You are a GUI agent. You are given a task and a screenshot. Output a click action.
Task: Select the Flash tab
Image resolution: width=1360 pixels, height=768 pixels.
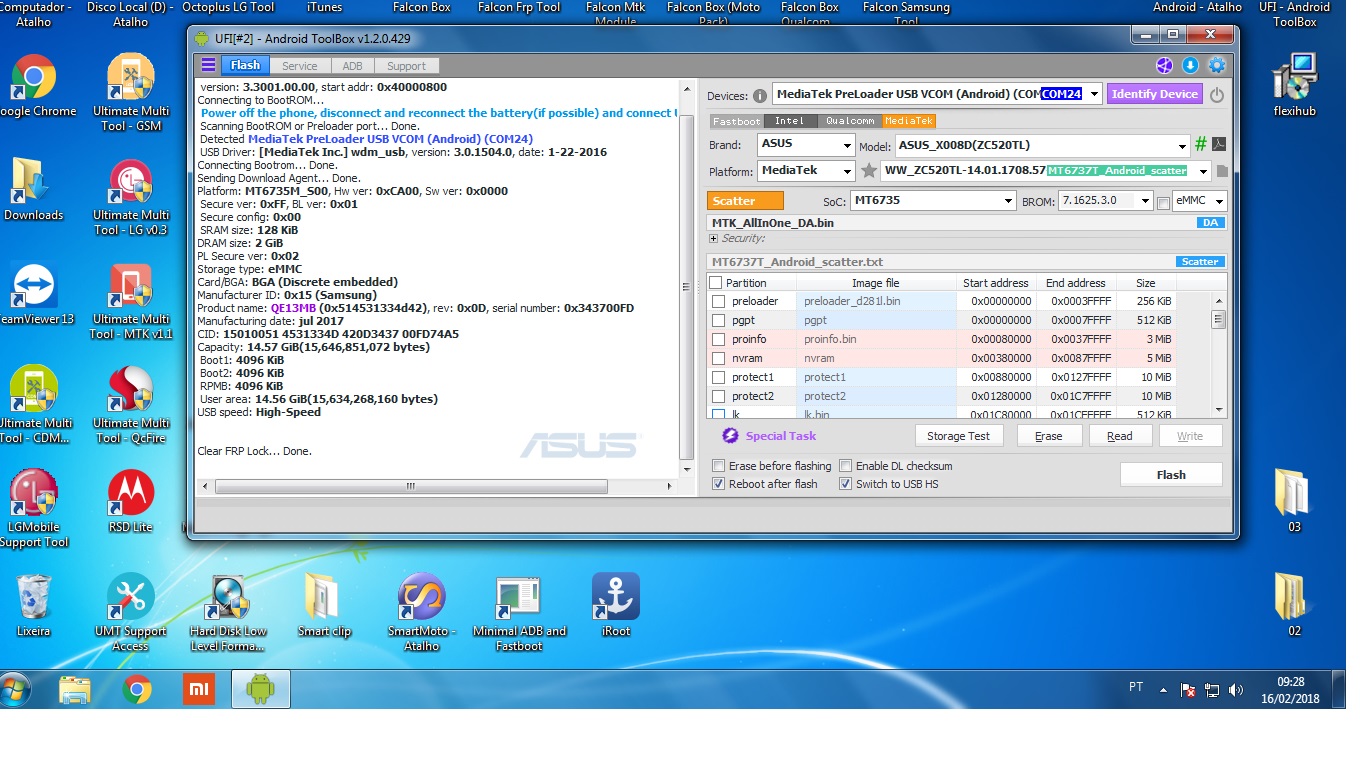click(x=245, y=65)
